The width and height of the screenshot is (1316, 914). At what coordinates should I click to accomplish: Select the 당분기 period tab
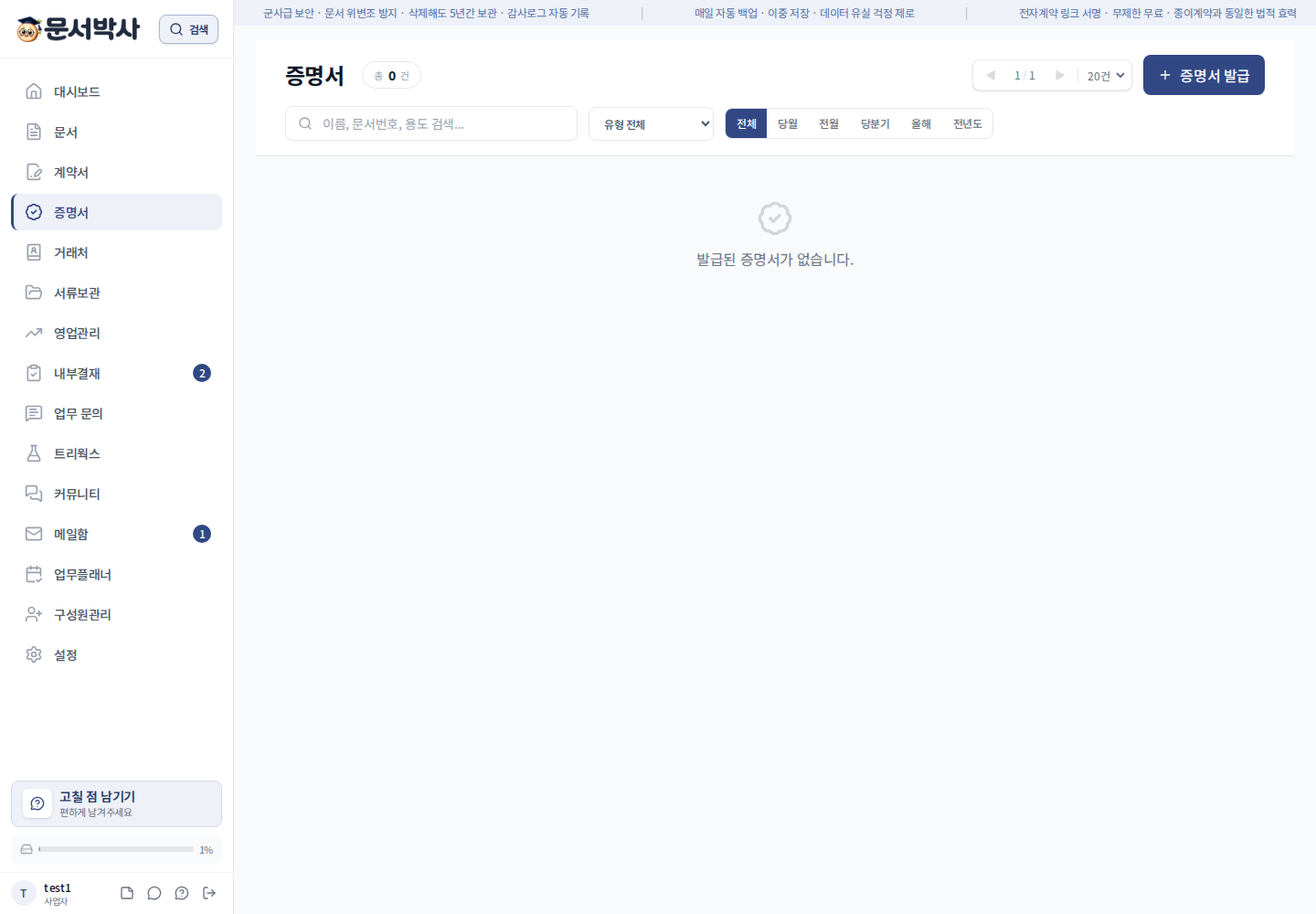875,123
